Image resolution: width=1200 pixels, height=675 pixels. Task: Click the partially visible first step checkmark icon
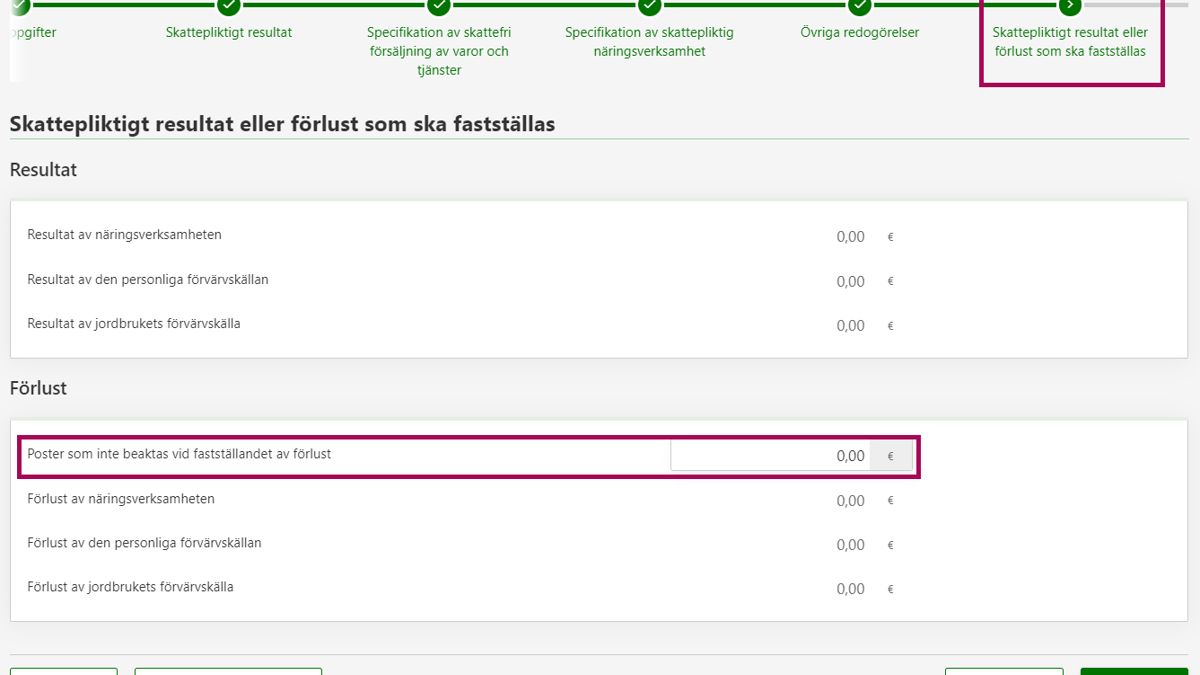(x=19, y=5)
